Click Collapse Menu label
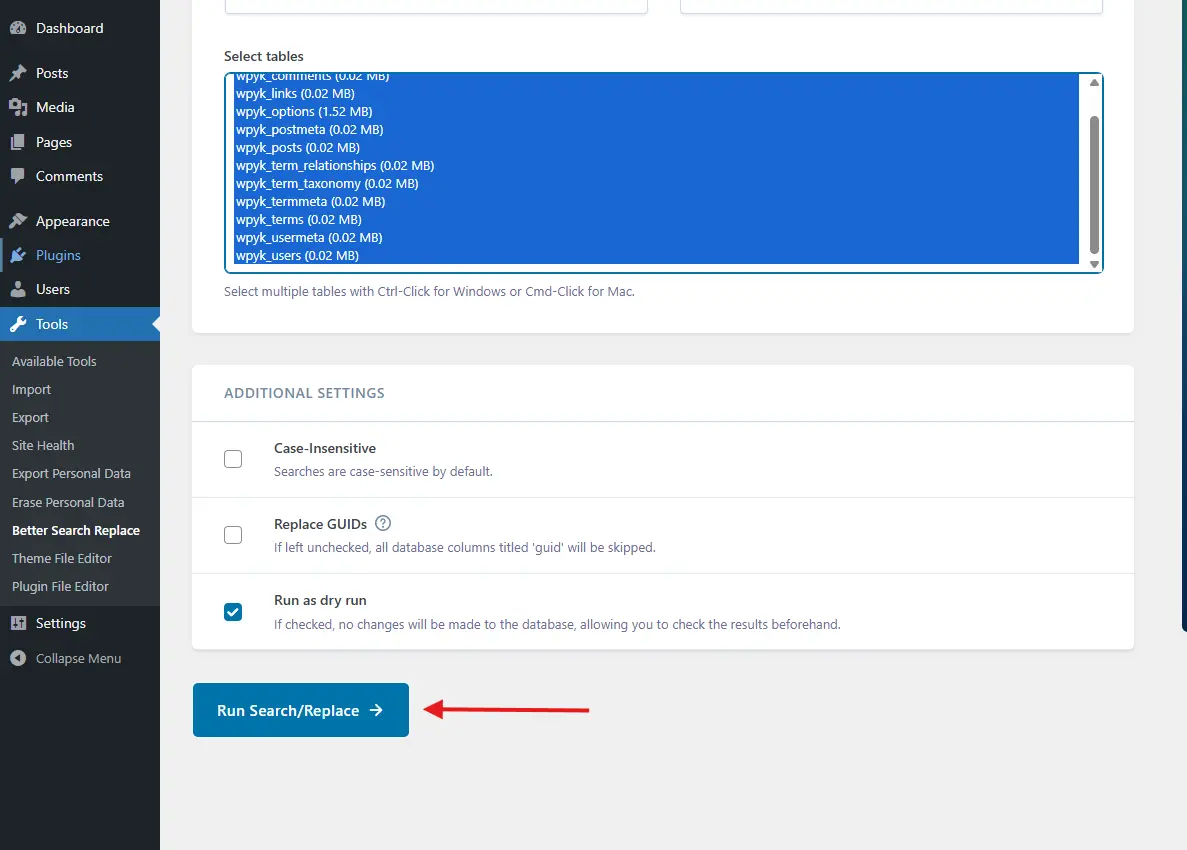Image resolution: width=1187 pixels, height=850 pixels. (79, 659)
